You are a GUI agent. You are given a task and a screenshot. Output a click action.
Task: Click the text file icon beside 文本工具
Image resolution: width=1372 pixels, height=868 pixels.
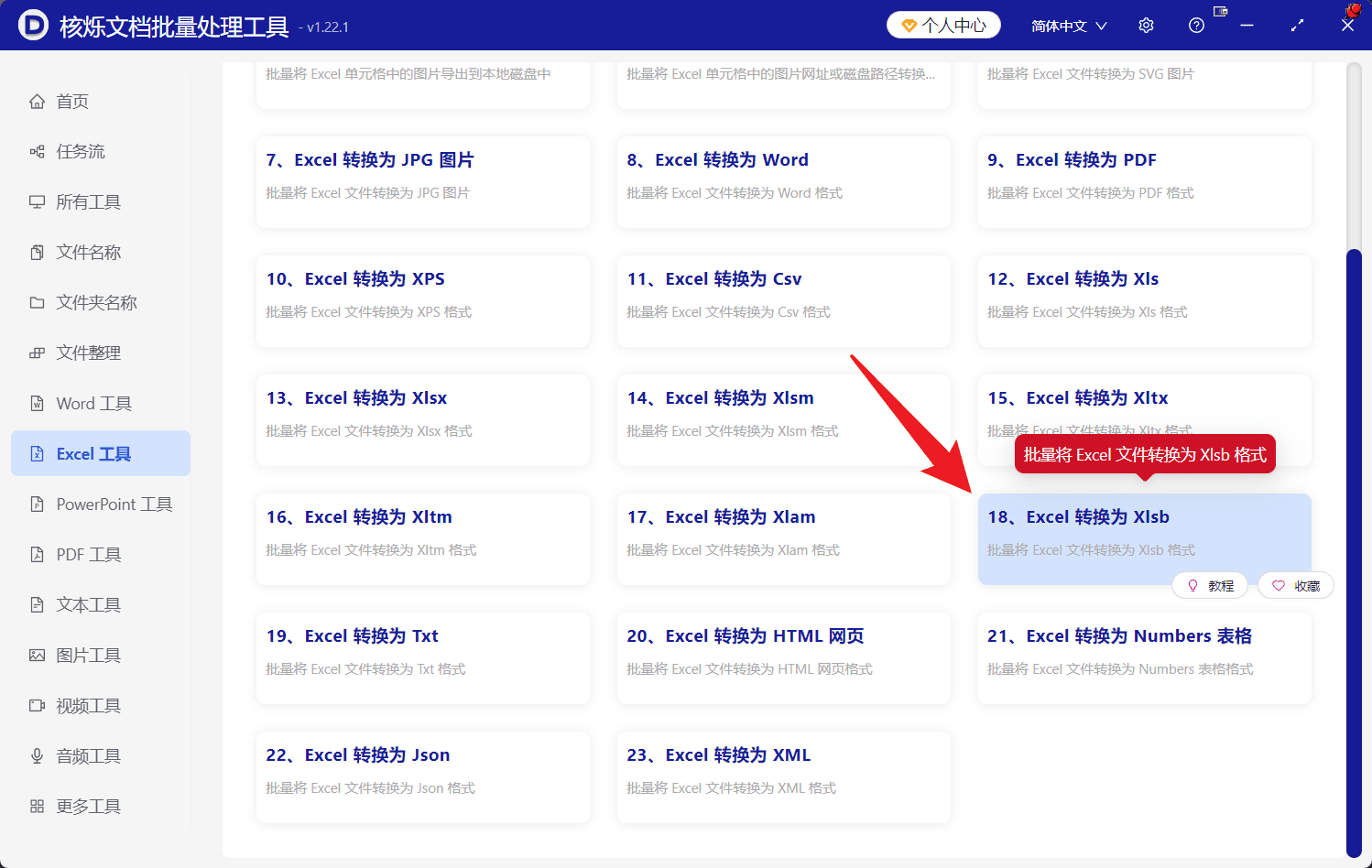pos(37,605)
